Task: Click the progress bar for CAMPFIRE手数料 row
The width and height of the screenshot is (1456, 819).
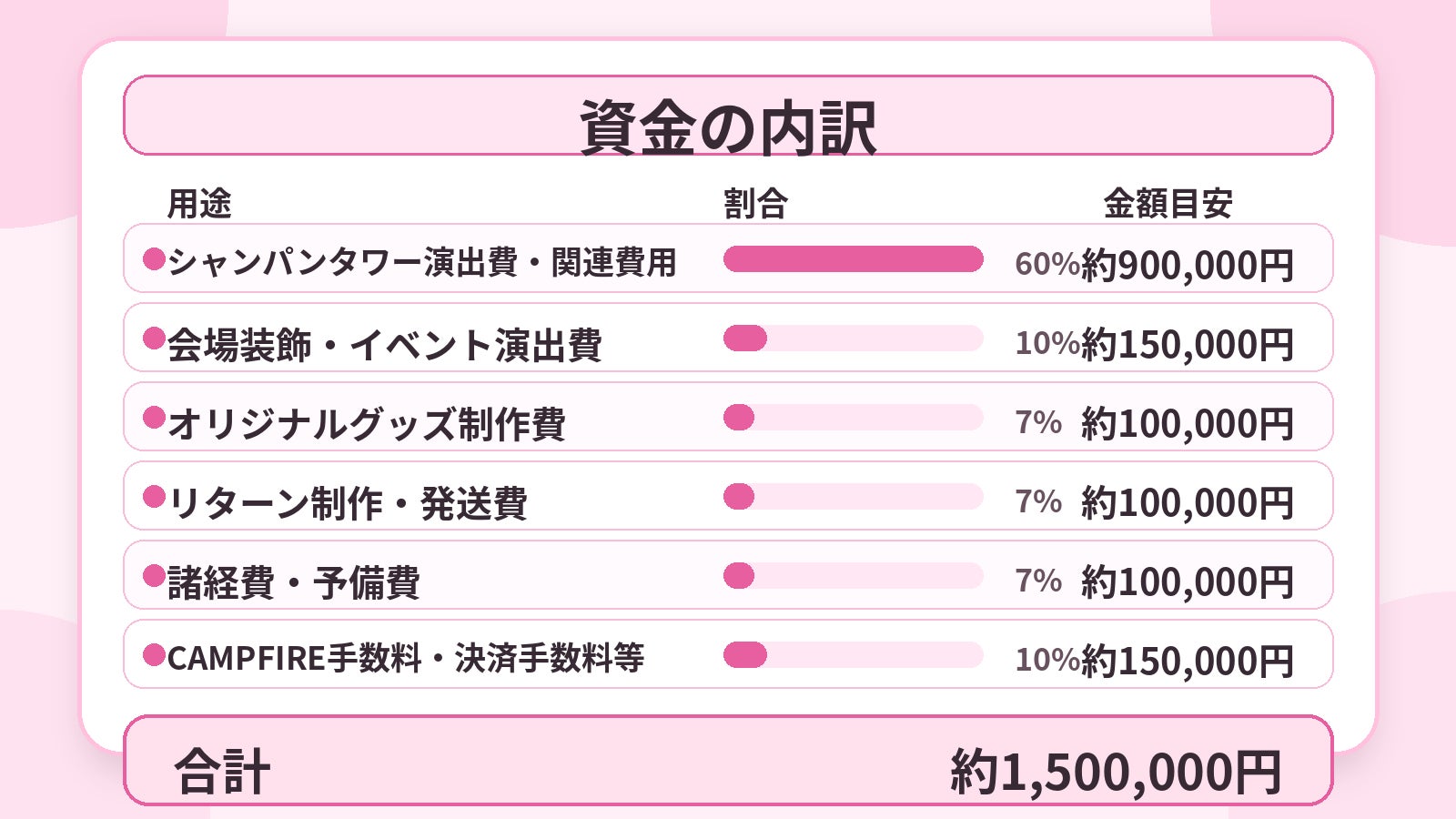Action: tap(853, 655)
